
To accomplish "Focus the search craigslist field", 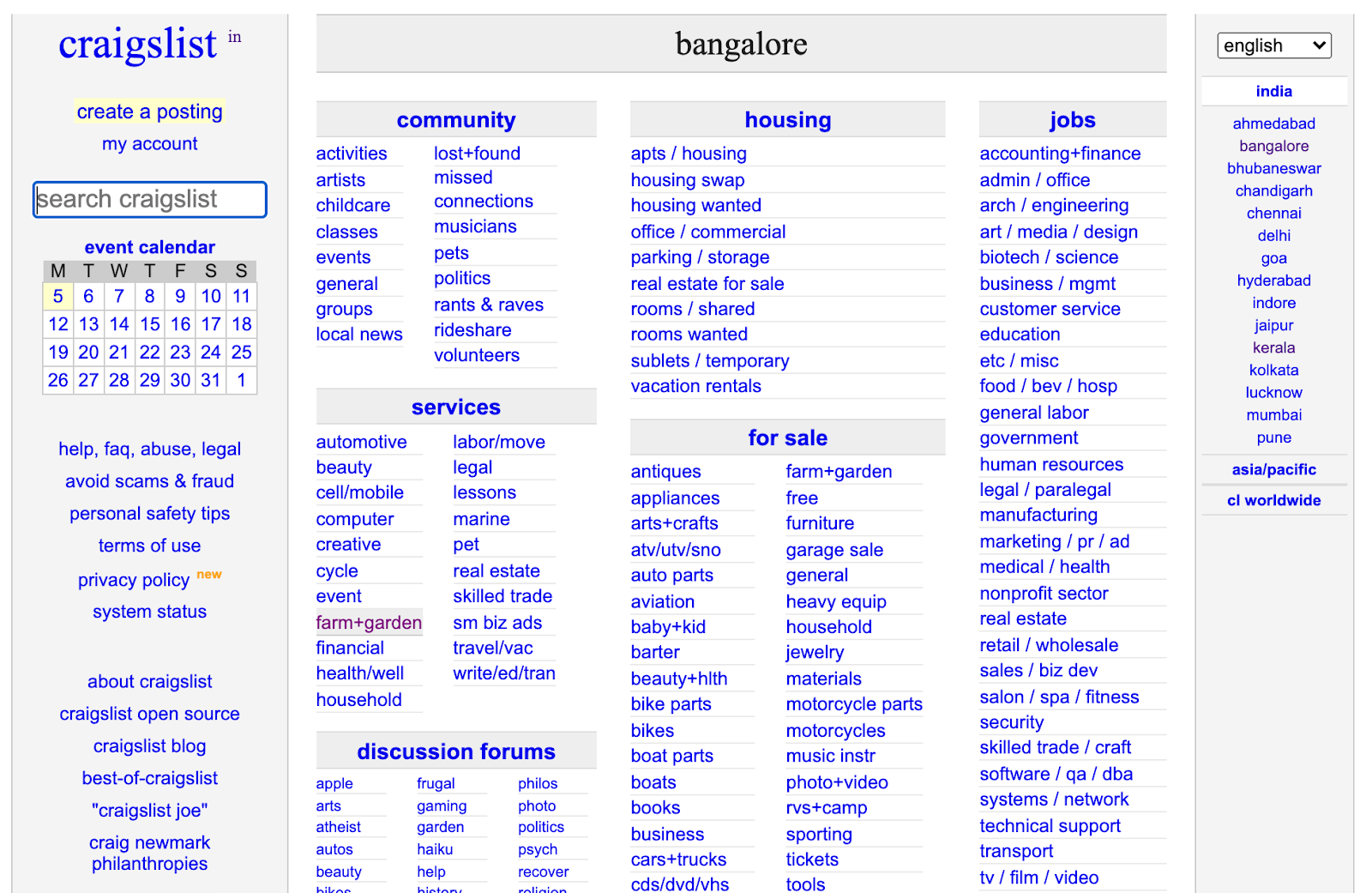I will point(150,199).
